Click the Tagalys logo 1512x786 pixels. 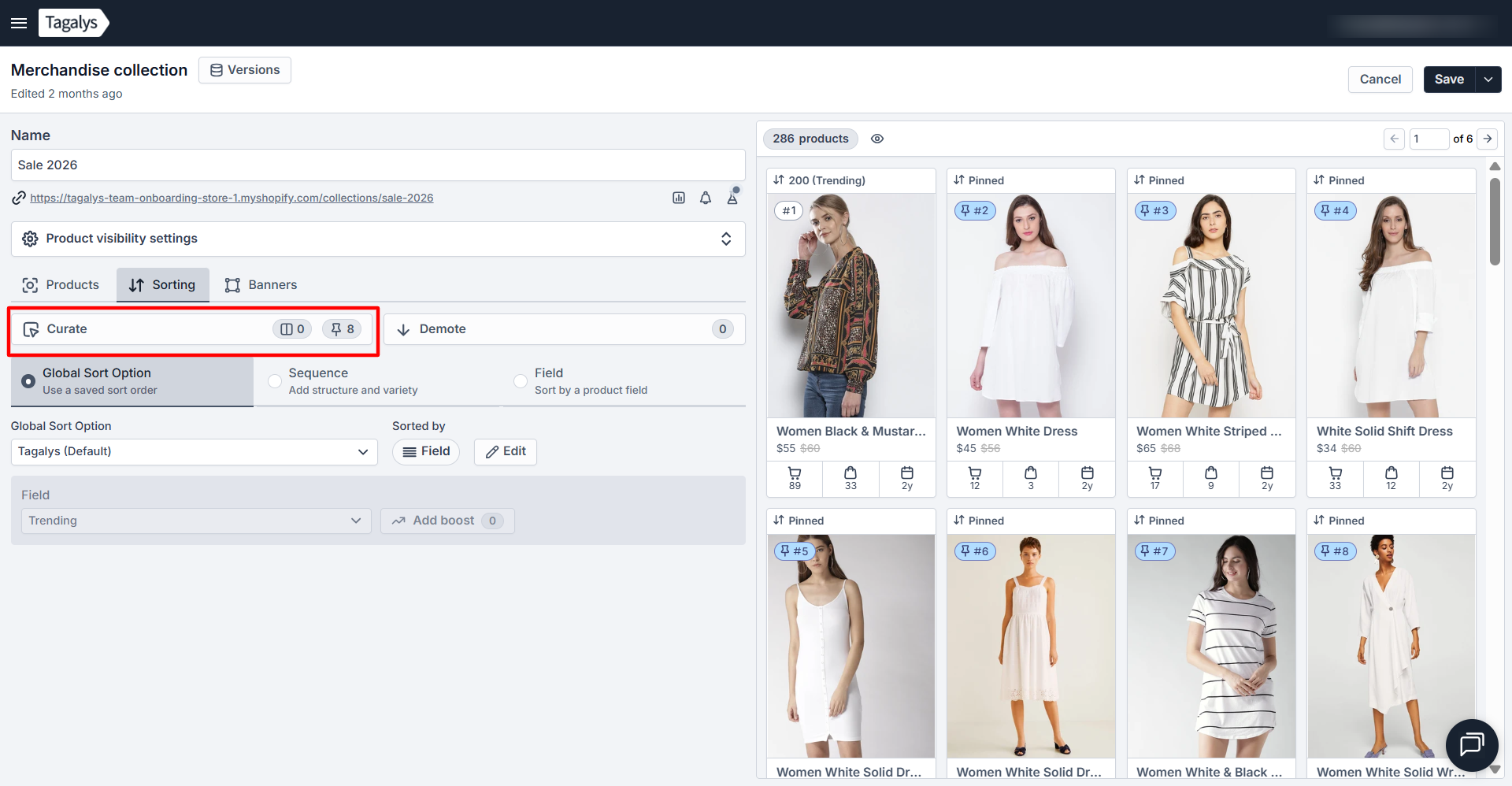73,23
